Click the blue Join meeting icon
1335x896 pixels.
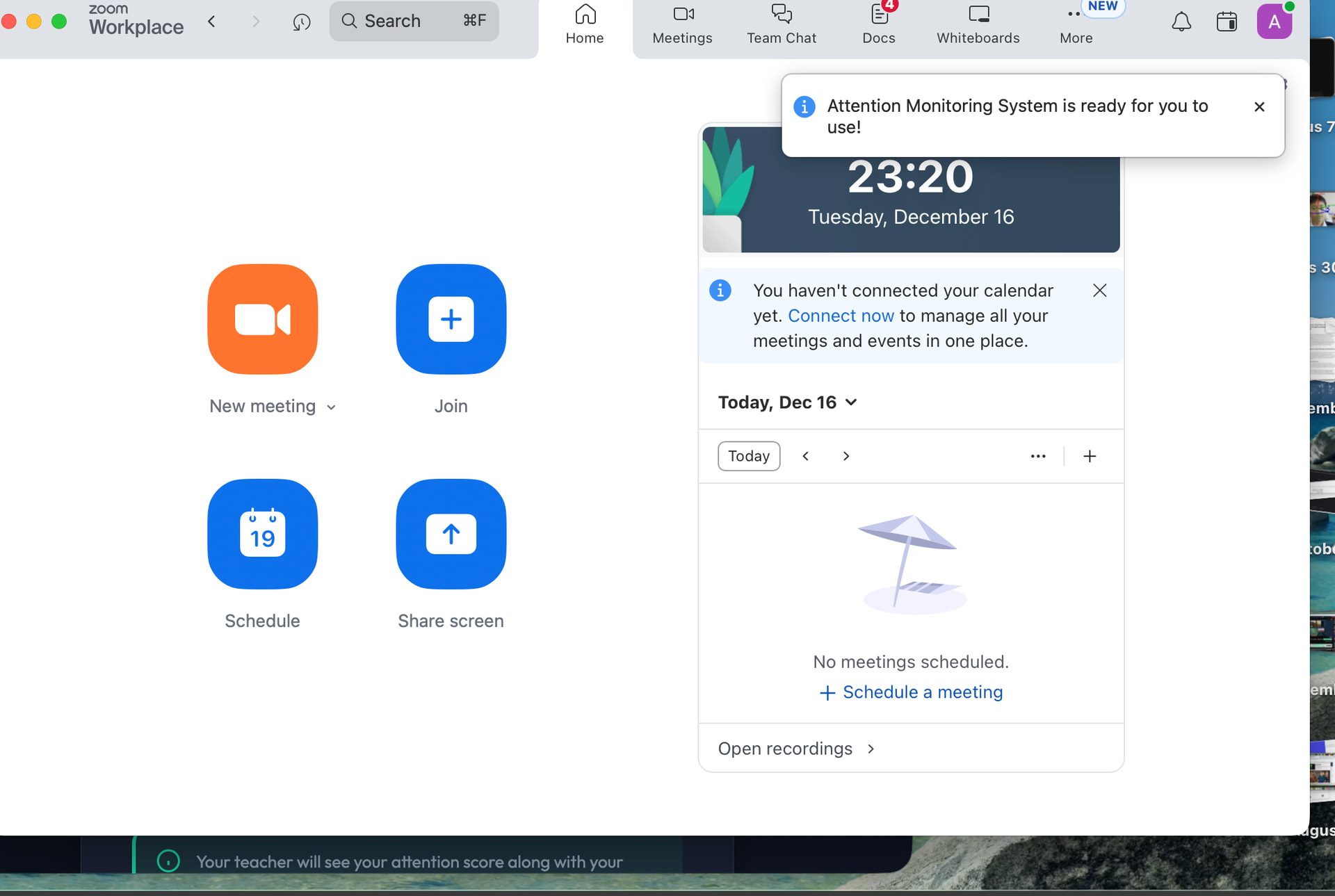point(451,319)
